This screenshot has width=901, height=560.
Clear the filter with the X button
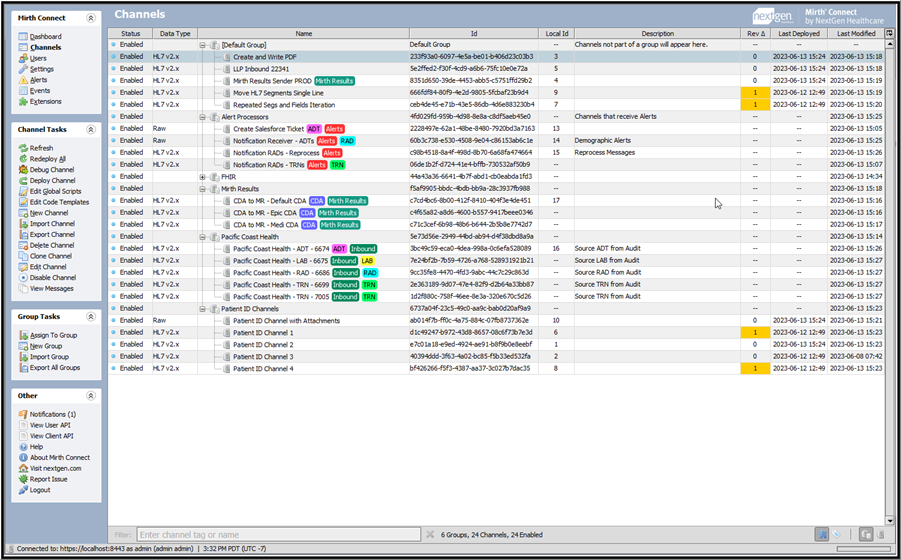(430, 535)
